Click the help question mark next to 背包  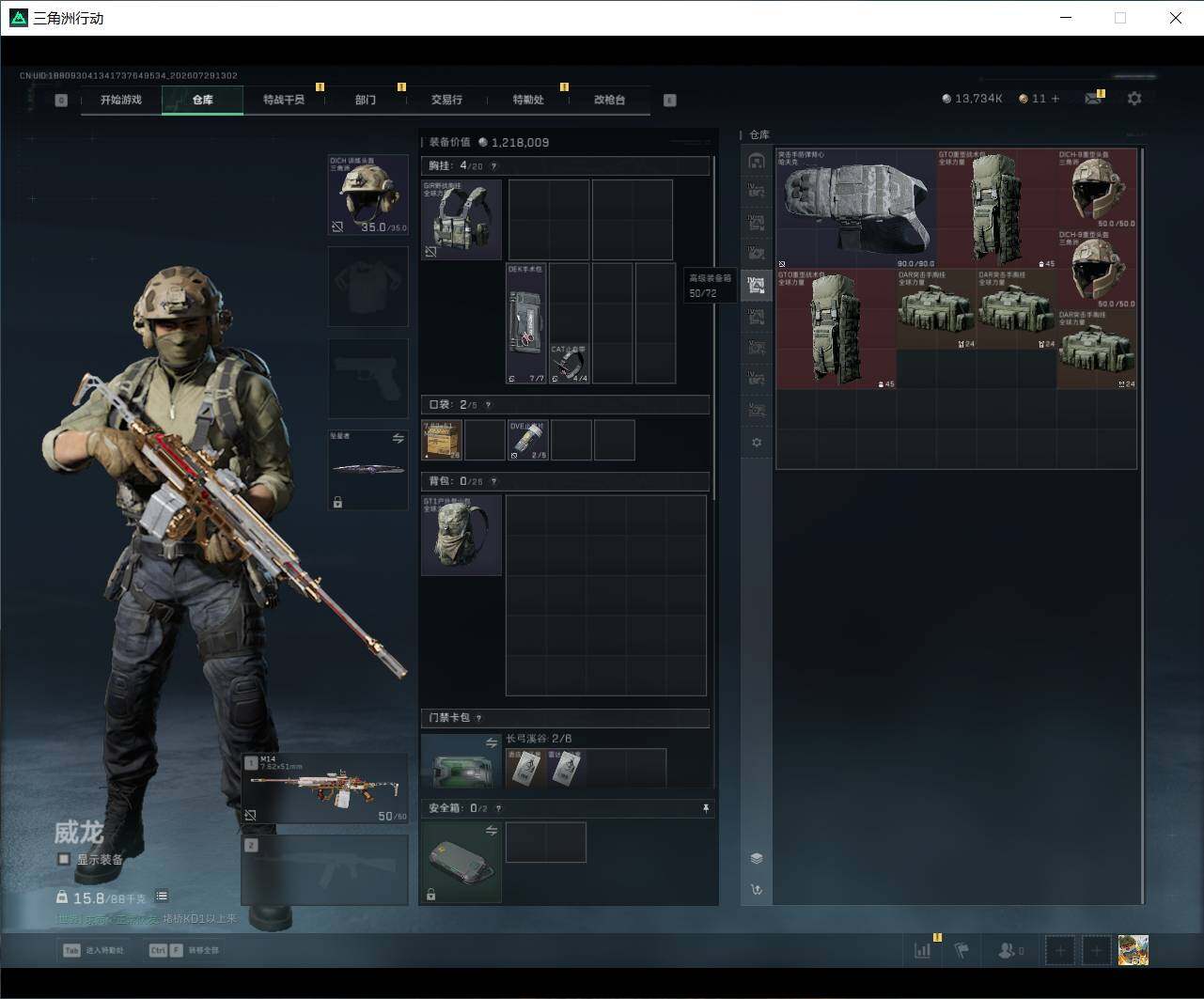pos(493,481)
